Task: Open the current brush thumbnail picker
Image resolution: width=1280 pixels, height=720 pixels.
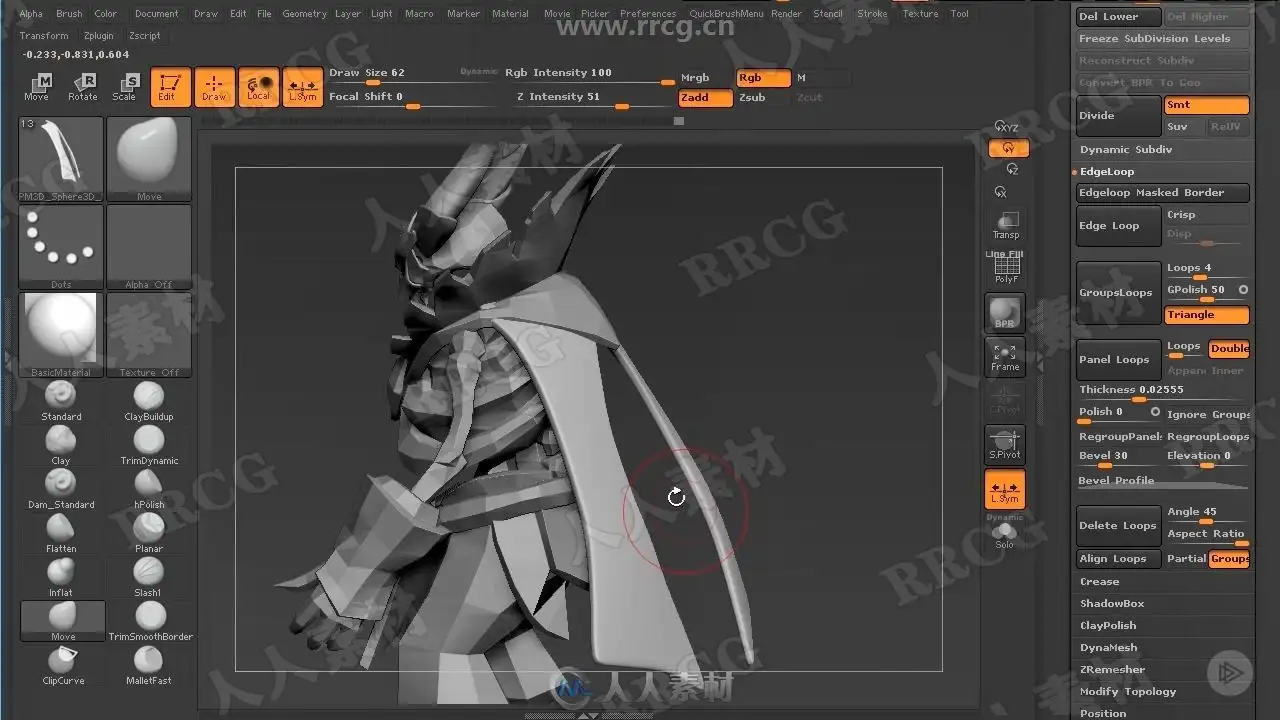Action: 61,159
